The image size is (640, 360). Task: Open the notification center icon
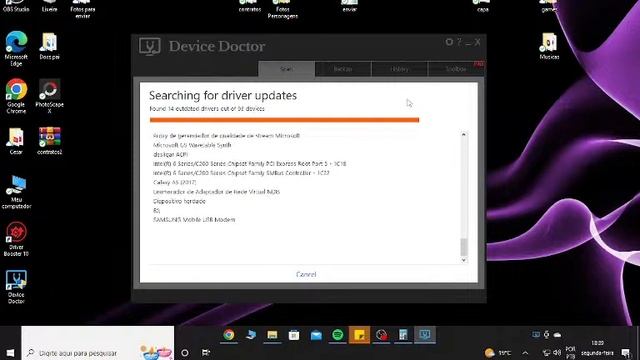click(626, 353)
